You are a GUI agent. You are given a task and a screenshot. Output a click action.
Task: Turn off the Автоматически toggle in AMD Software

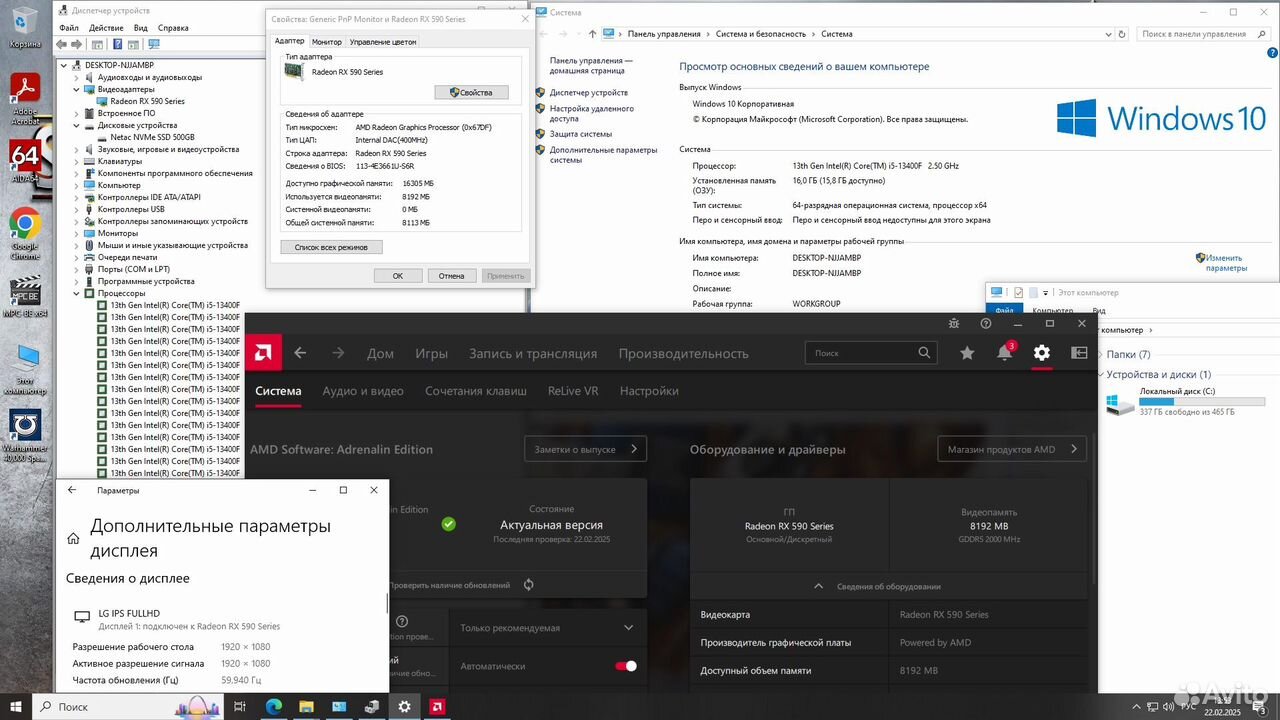626,666
